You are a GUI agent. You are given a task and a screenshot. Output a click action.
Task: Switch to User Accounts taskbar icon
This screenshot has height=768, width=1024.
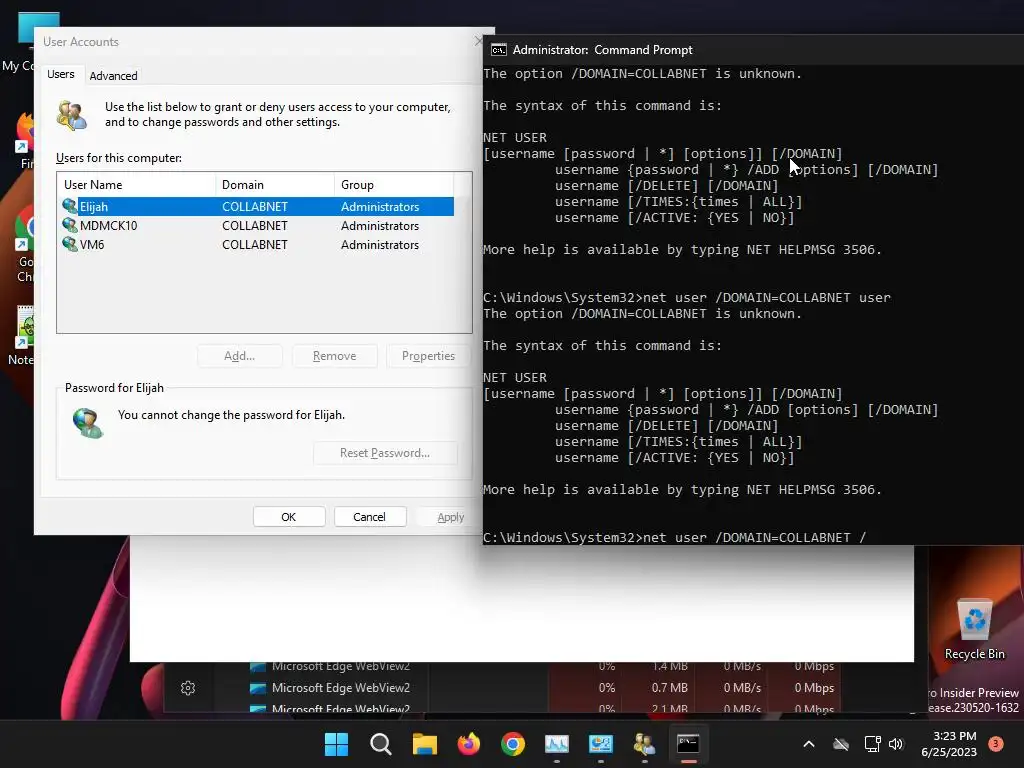pos(645,744)
